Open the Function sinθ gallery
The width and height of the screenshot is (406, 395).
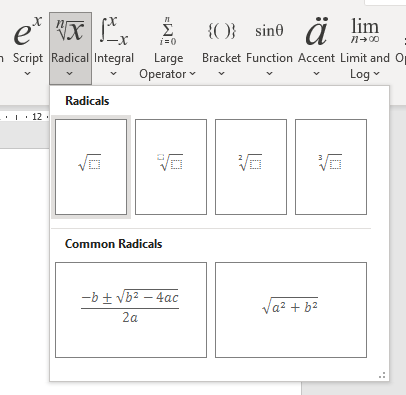tap(269, 47)
